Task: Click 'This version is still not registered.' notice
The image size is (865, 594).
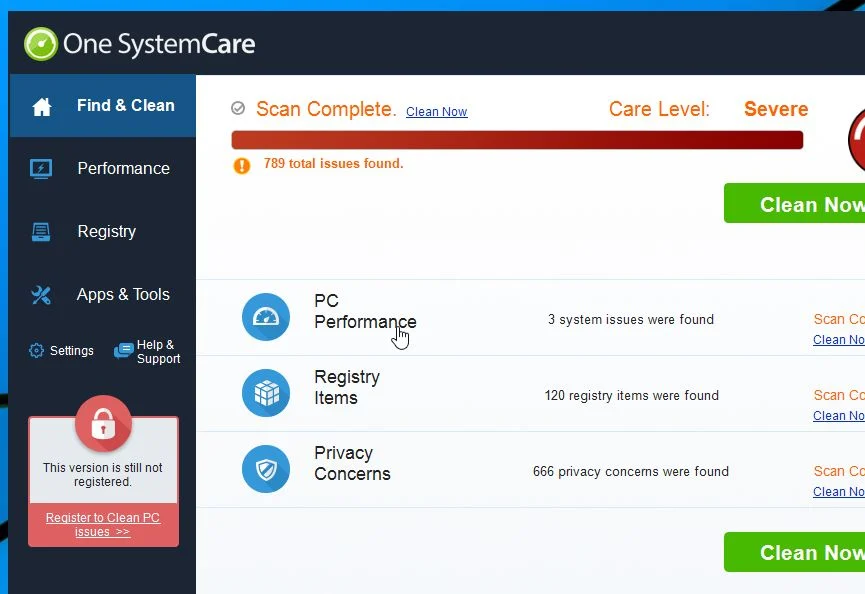Action: pos(103,475)
